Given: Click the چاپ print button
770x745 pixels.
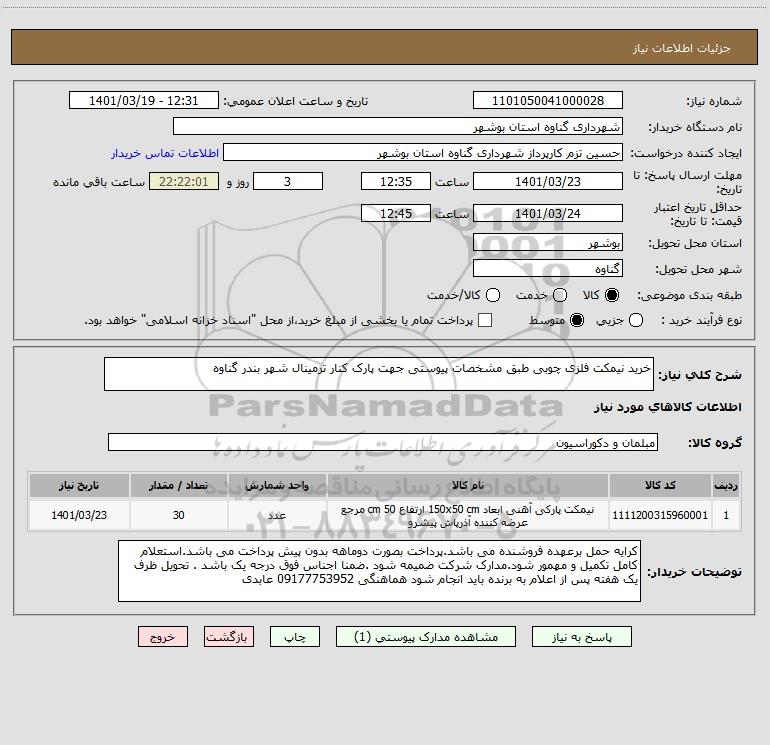Looking at the screenshot, I should coord(295,637).
